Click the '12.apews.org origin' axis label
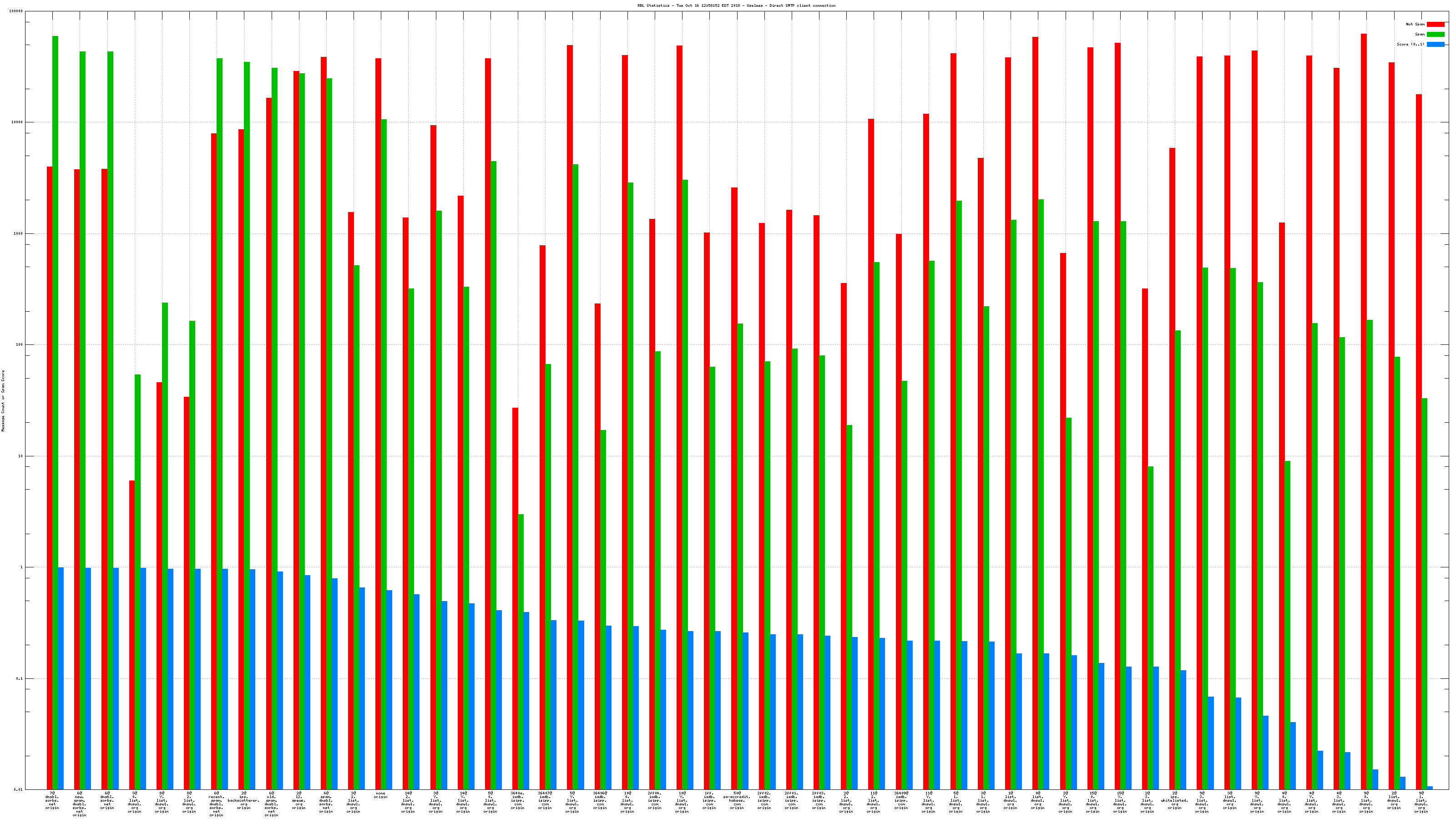1456x819 pixels. pos(298,800)
